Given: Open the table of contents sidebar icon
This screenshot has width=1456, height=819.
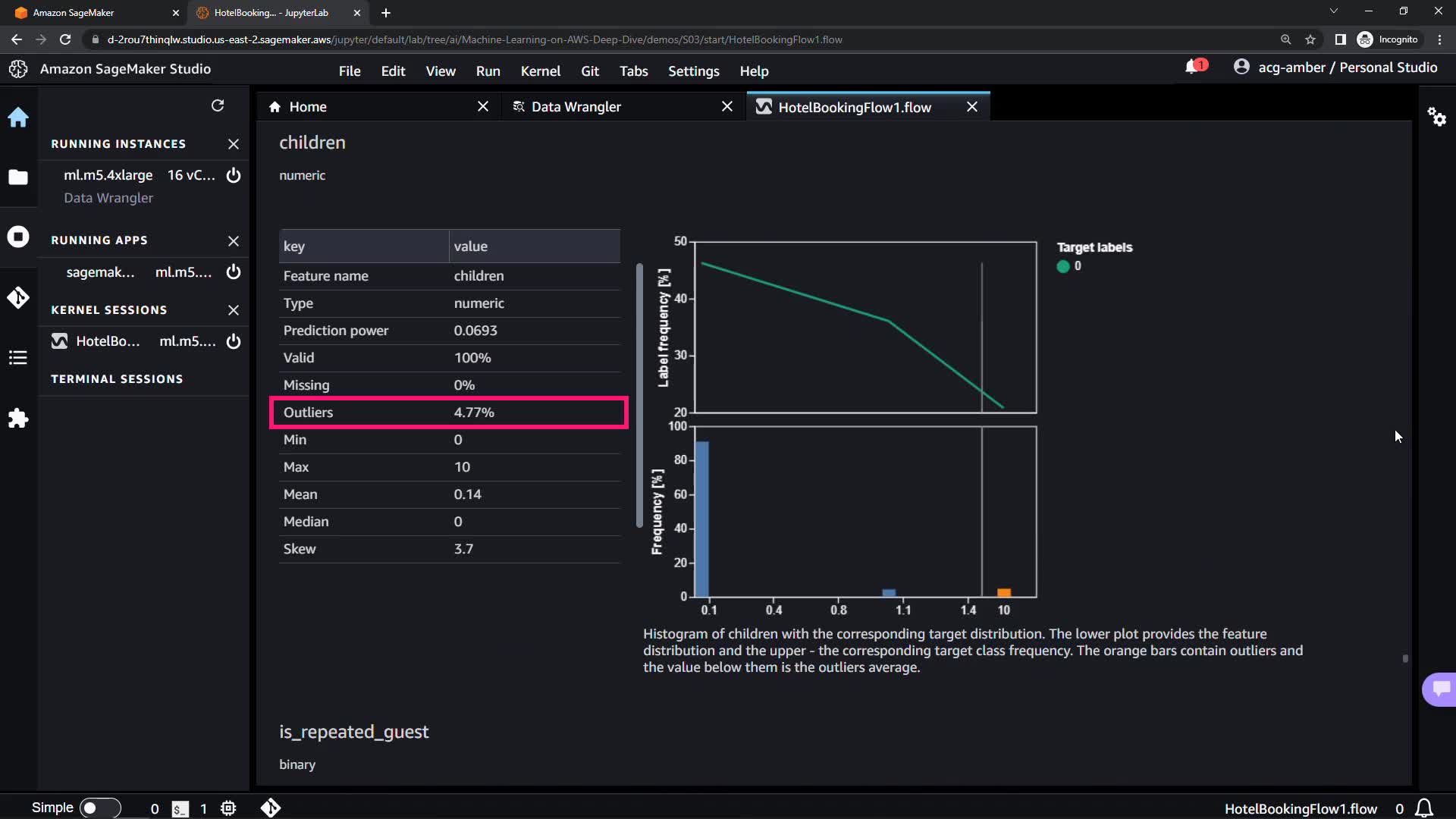Looking at the screenshot, I should [x=18, y=357].
